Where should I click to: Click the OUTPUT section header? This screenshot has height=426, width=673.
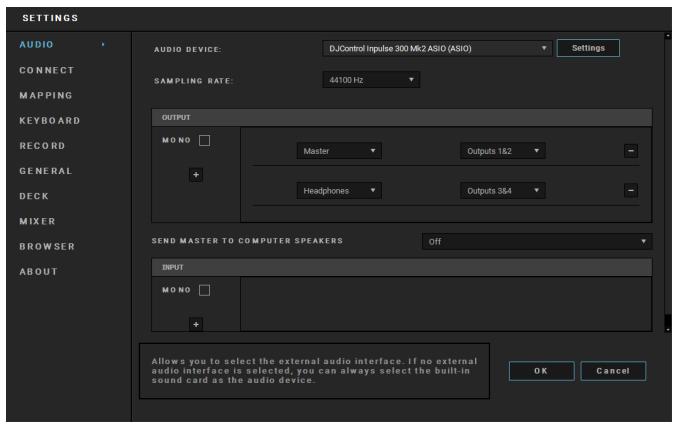(x=402, y=118)
